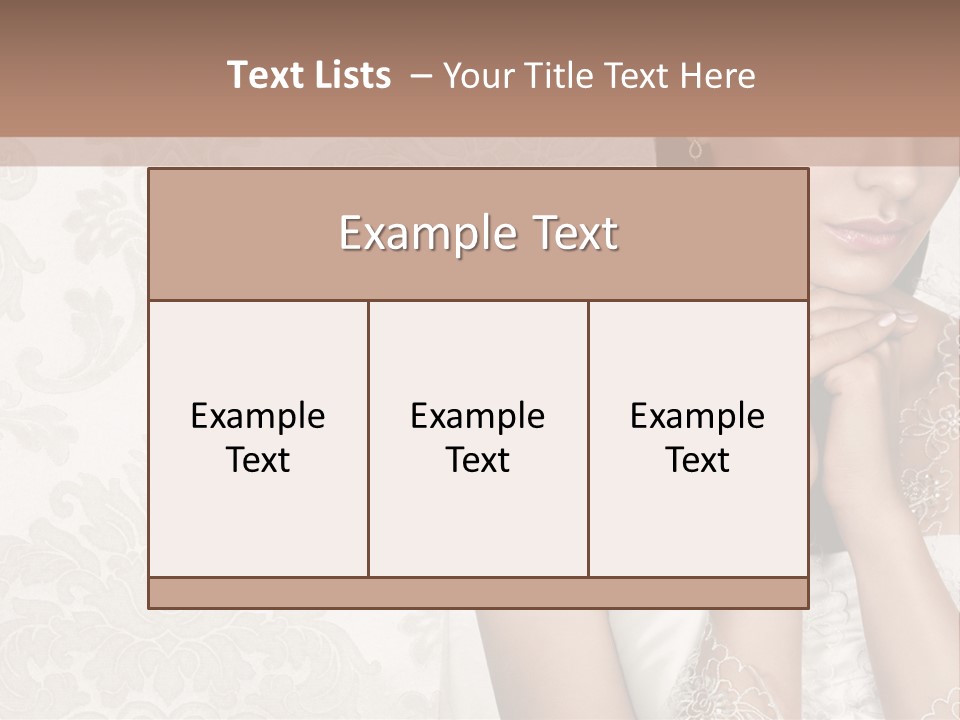The height and width of the screenshot is (720, 960).
Task: Click the divider between middle and right cells
Action: pos(588,438)
